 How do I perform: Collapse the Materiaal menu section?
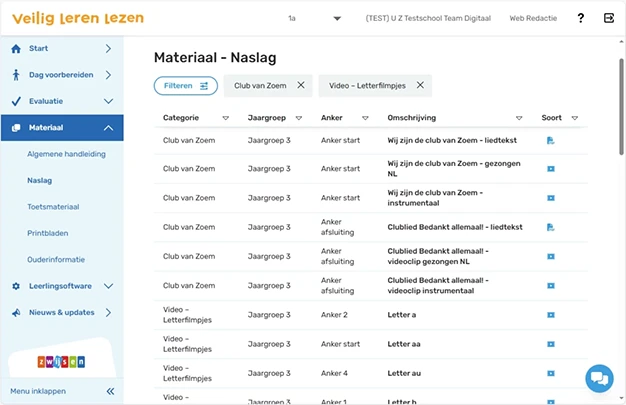[x=109, y=128]
